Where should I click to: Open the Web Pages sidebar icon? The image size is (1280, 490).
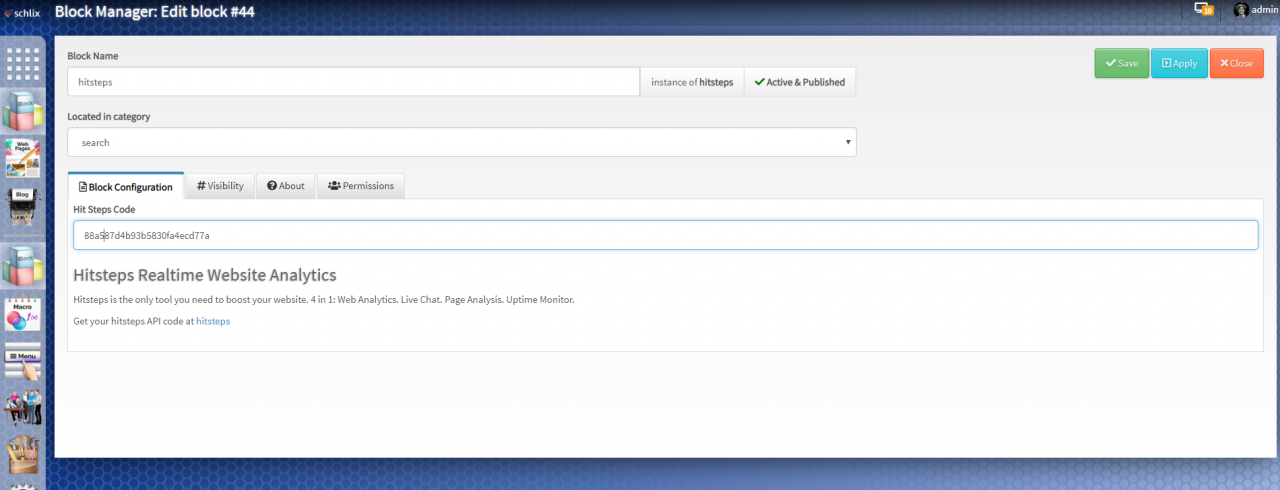tap(23, 158)
